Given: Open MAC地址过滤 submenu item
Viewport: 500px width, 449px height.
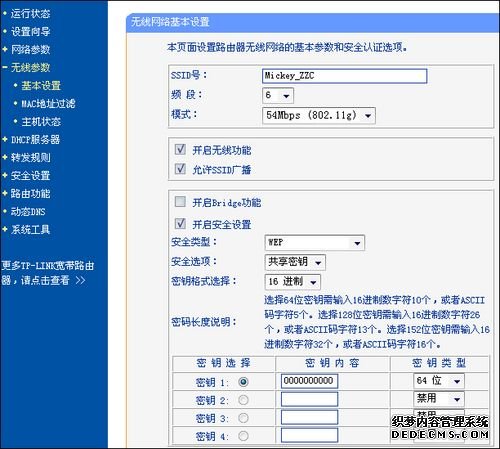Looking at the screenshot, I should pyautogui.click(x=48, y=104).
